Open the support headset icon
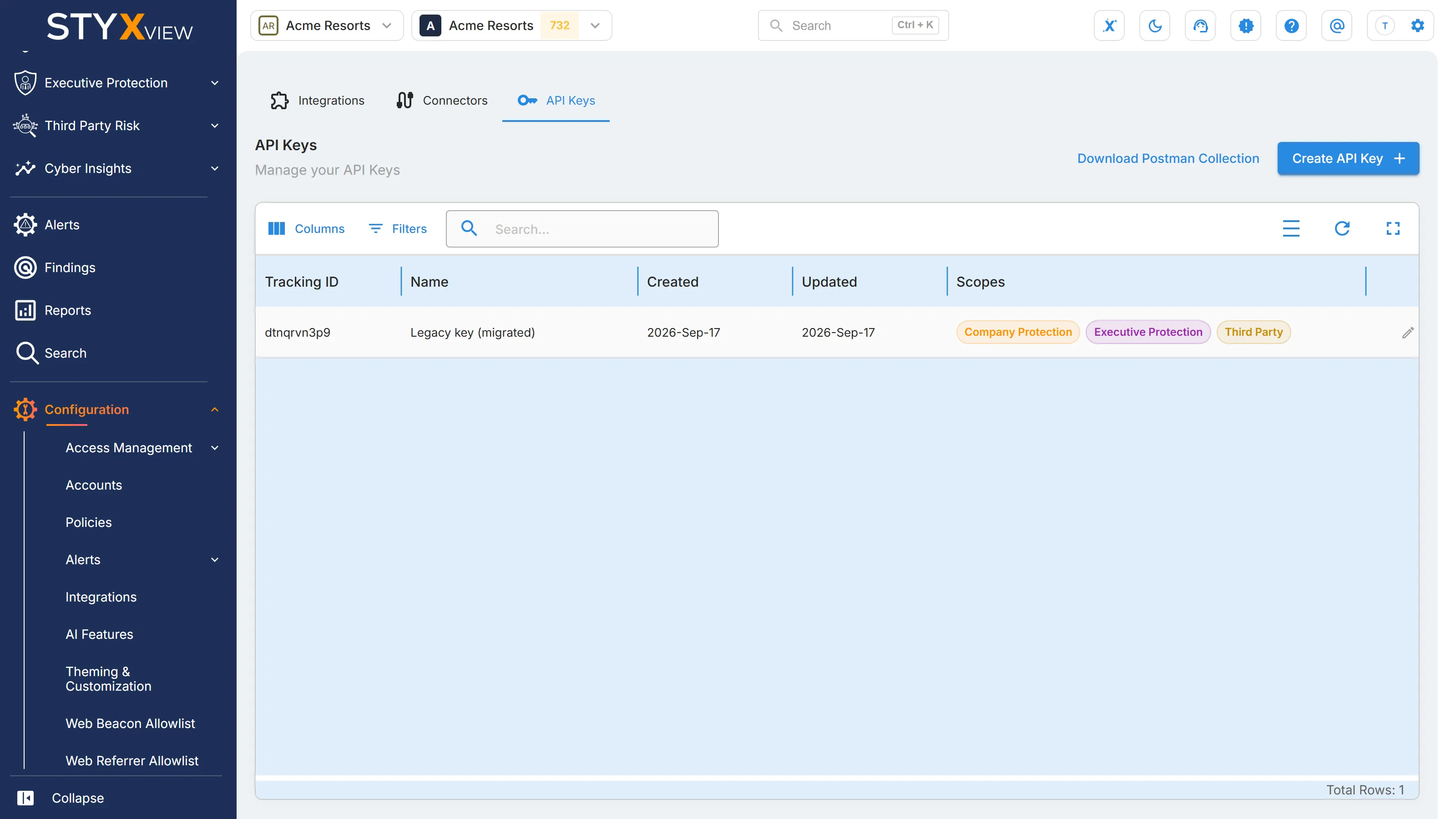Viewport: 1456px width, 819px height. [x=1200, y=25]
